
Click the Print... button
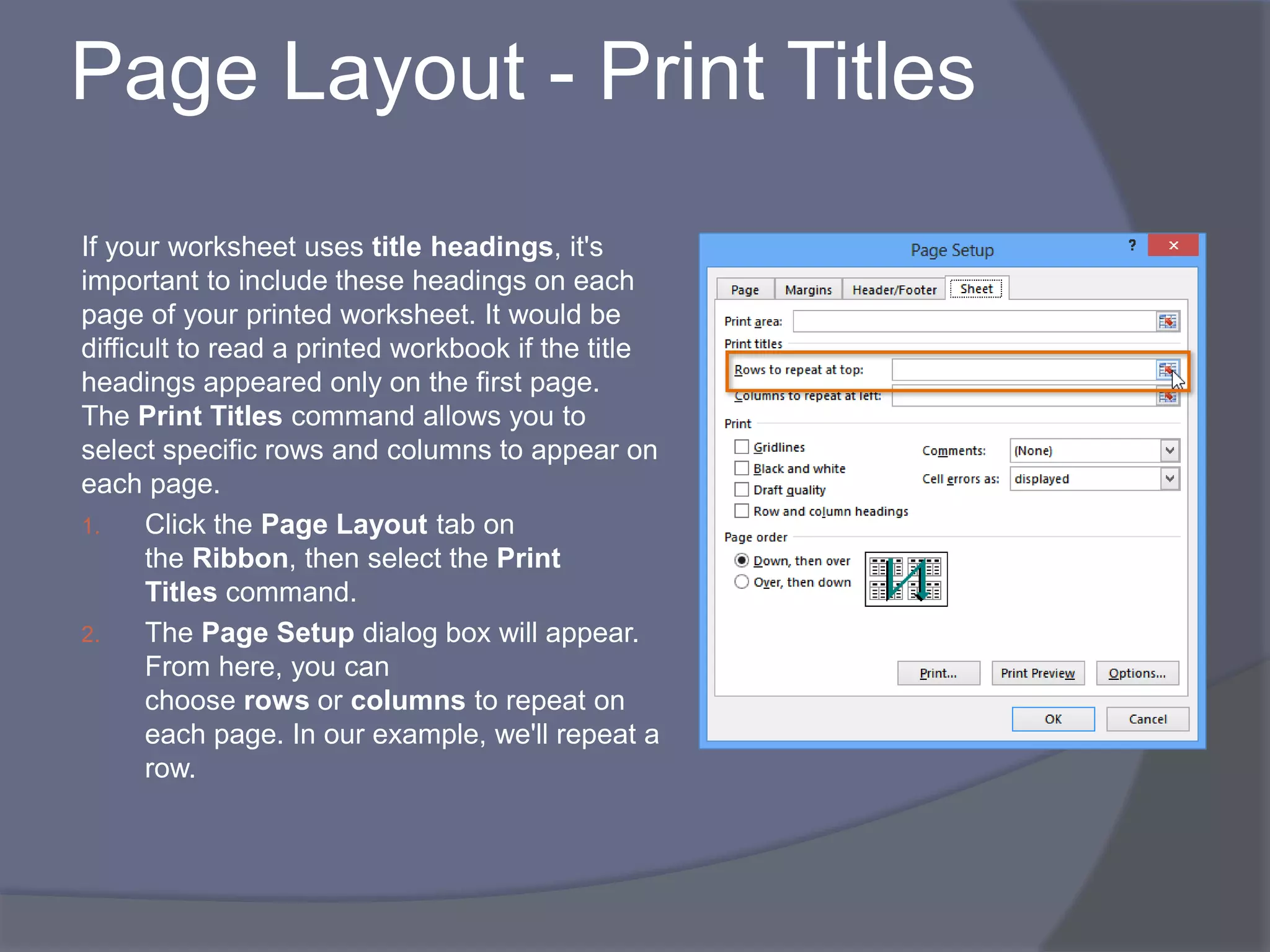(x=938, y=673)
